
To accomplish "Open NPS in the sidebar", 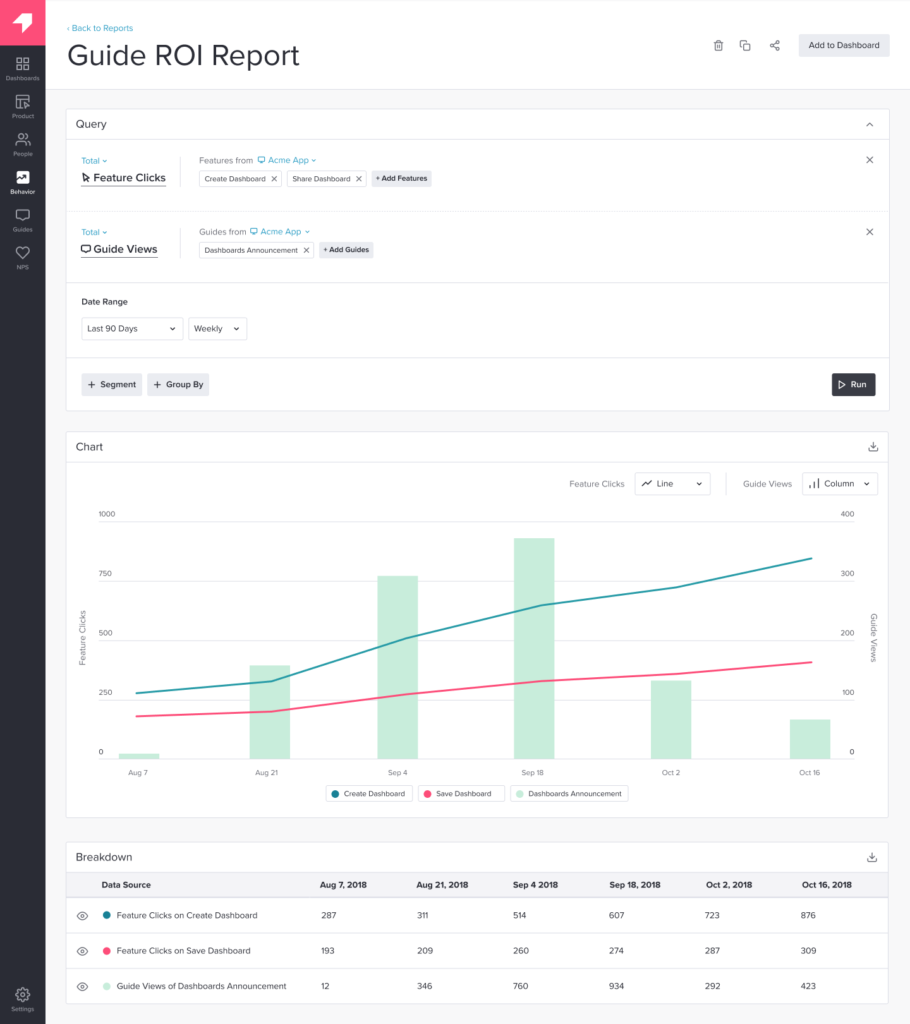I will [x=22, y=257].
